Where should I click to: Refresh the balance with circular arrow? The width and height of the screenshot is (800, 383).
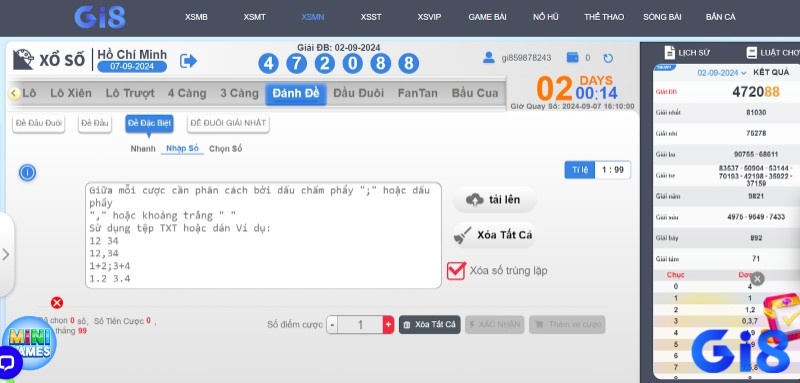click(x=608, y=58)
